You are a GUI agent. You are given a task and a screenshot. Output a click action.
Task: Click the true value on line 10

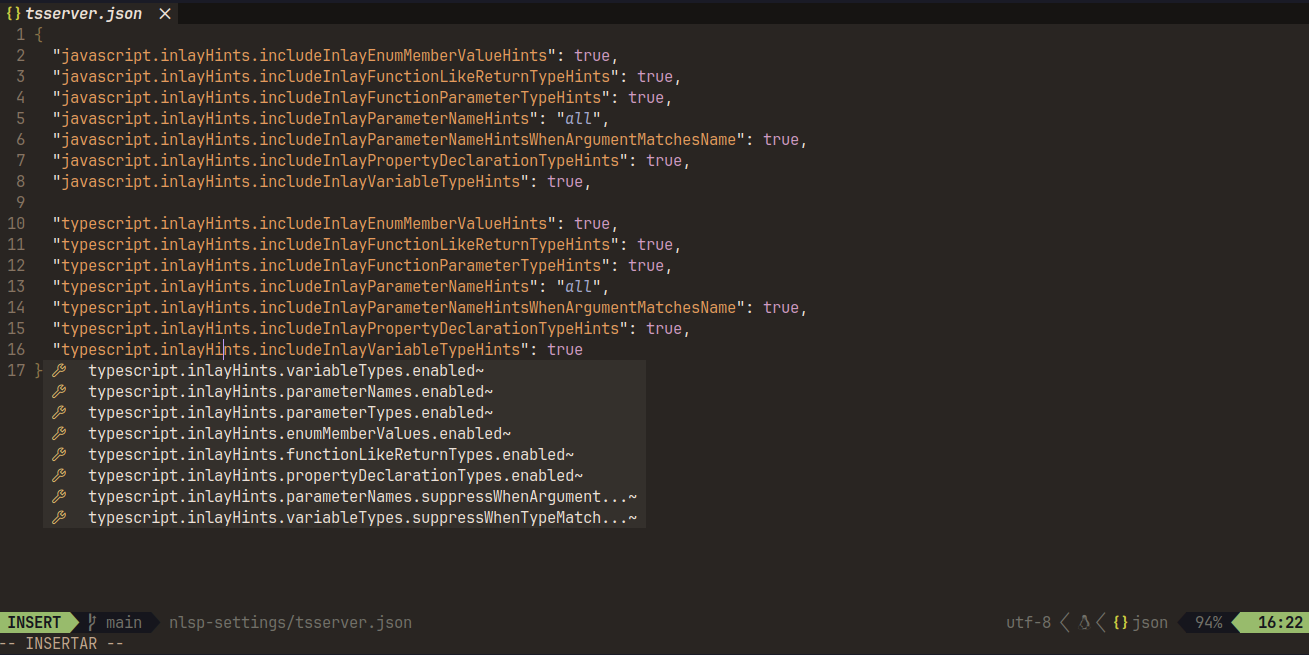tap(592, 224)
